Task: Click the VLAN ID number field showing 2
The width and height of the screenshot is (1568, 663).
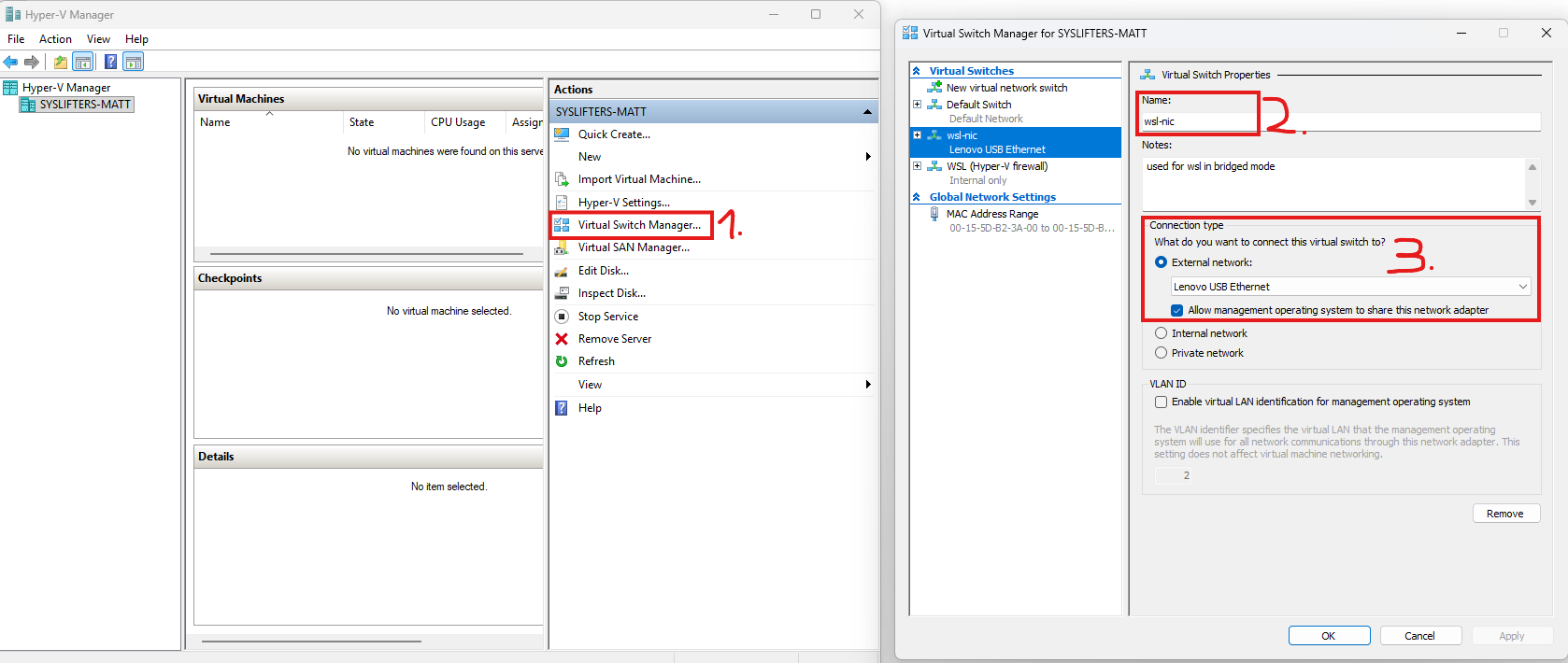Action: pos(1174,475)
